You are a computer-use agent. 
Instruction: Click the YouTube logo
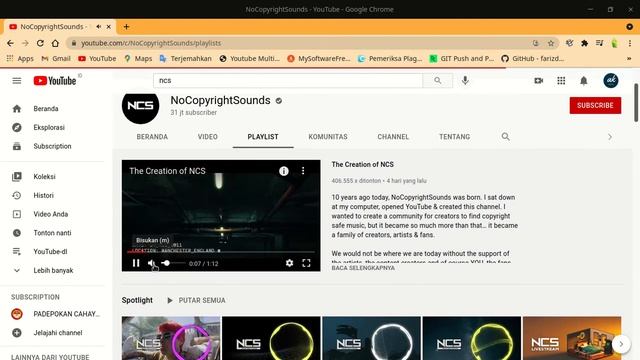pos(55,81)
